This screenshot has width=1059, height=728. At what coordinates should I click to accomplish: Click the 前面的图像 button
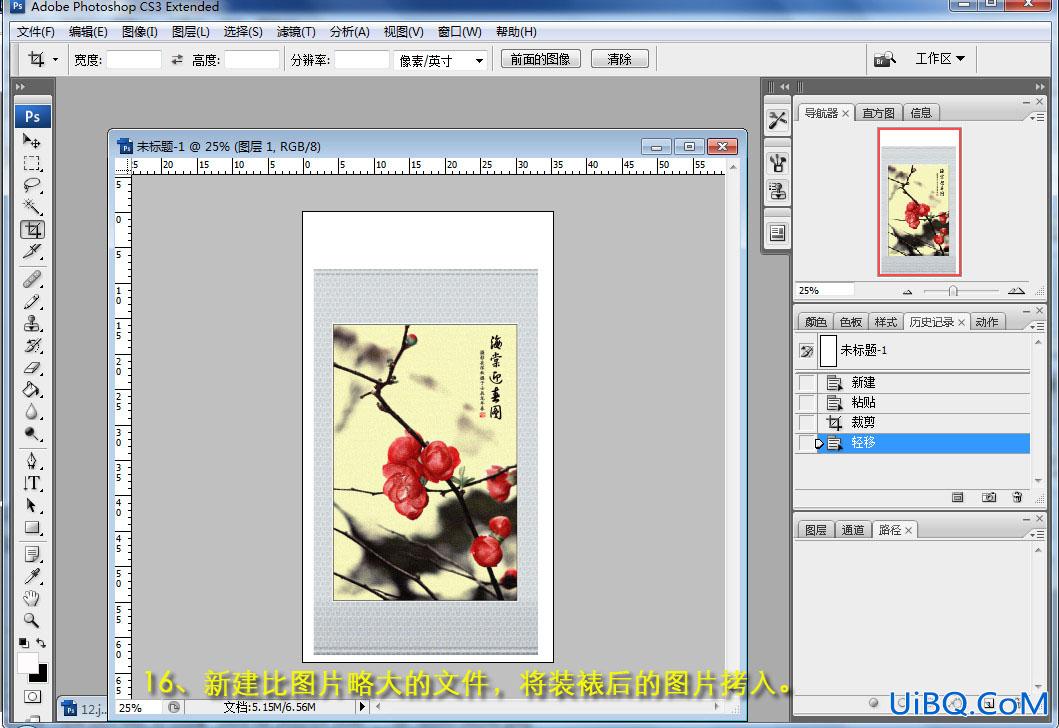tap(540, 59)
